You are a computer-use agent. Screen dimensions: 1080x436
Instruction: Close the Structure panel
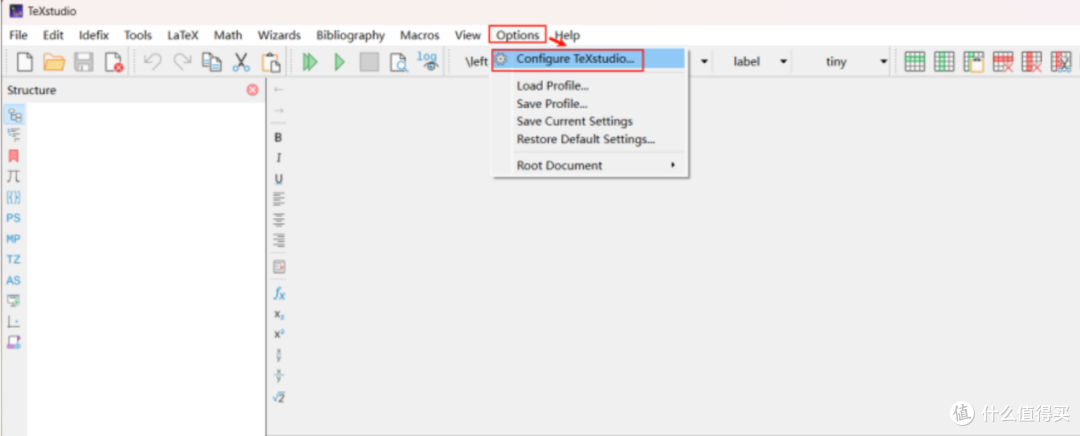coord(253,90)
